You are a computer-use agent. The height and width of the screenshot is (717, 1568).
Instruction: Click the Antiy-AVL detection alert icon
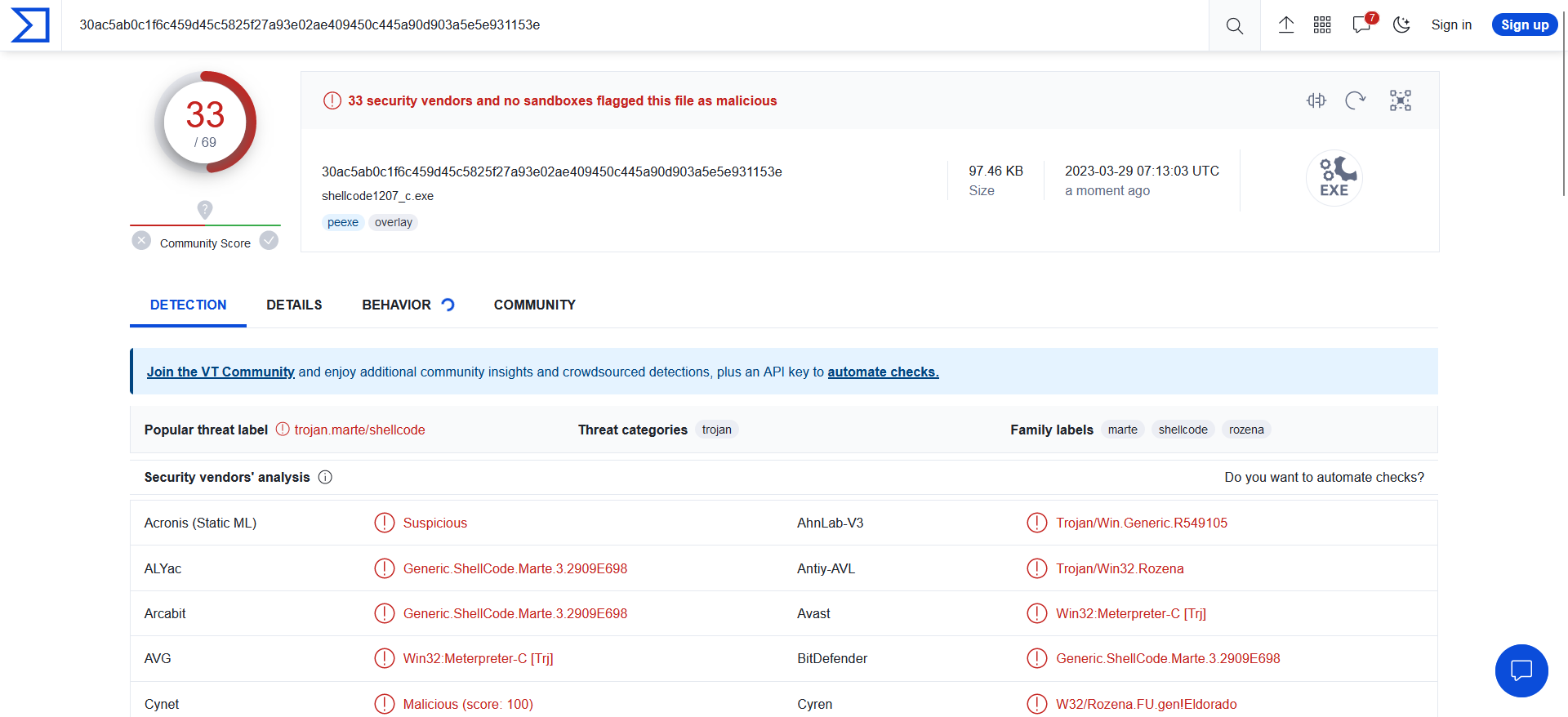(x=1037, y=568)
